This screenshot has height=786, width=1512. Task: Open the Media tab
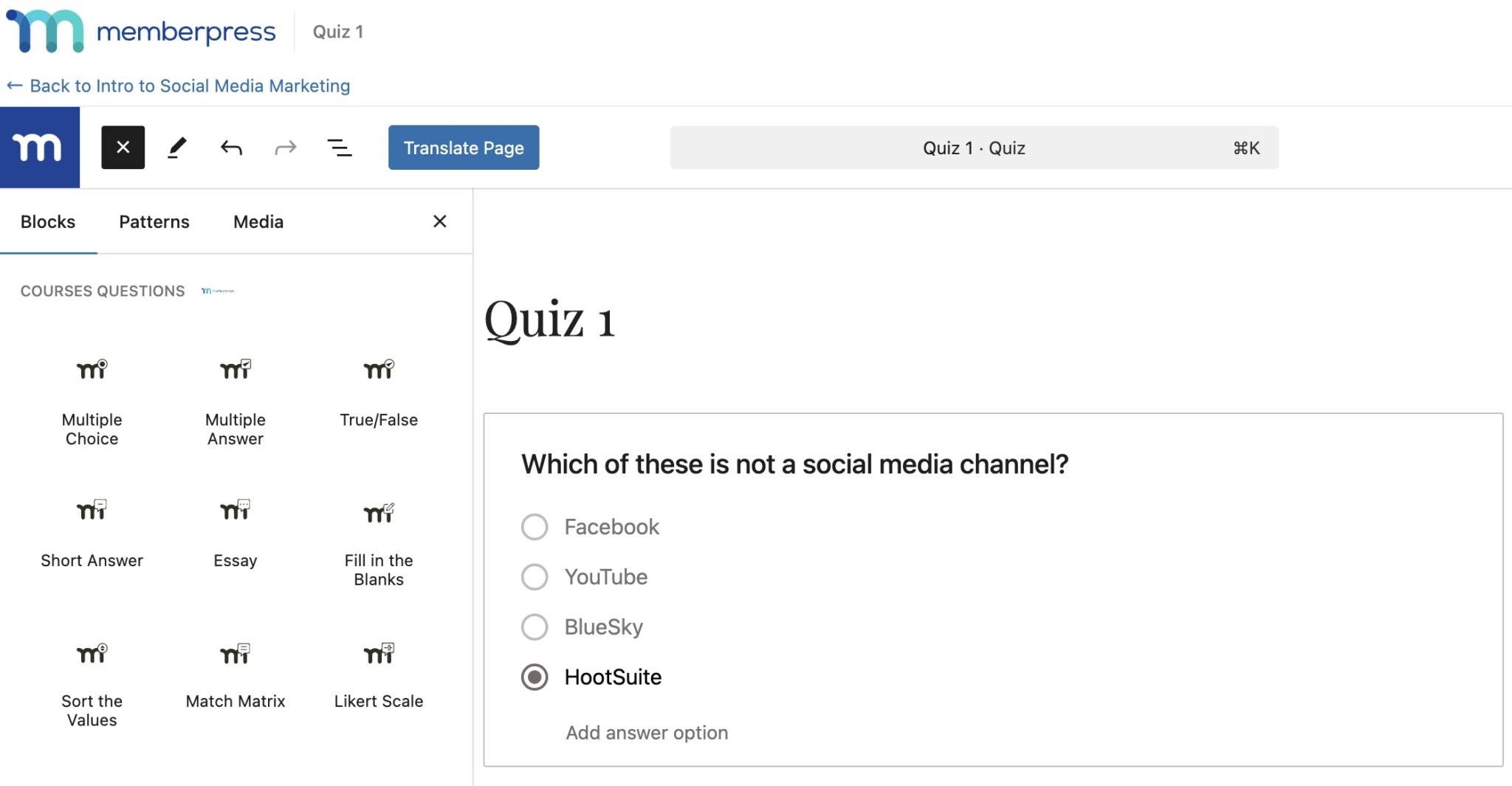pos(258,221)
